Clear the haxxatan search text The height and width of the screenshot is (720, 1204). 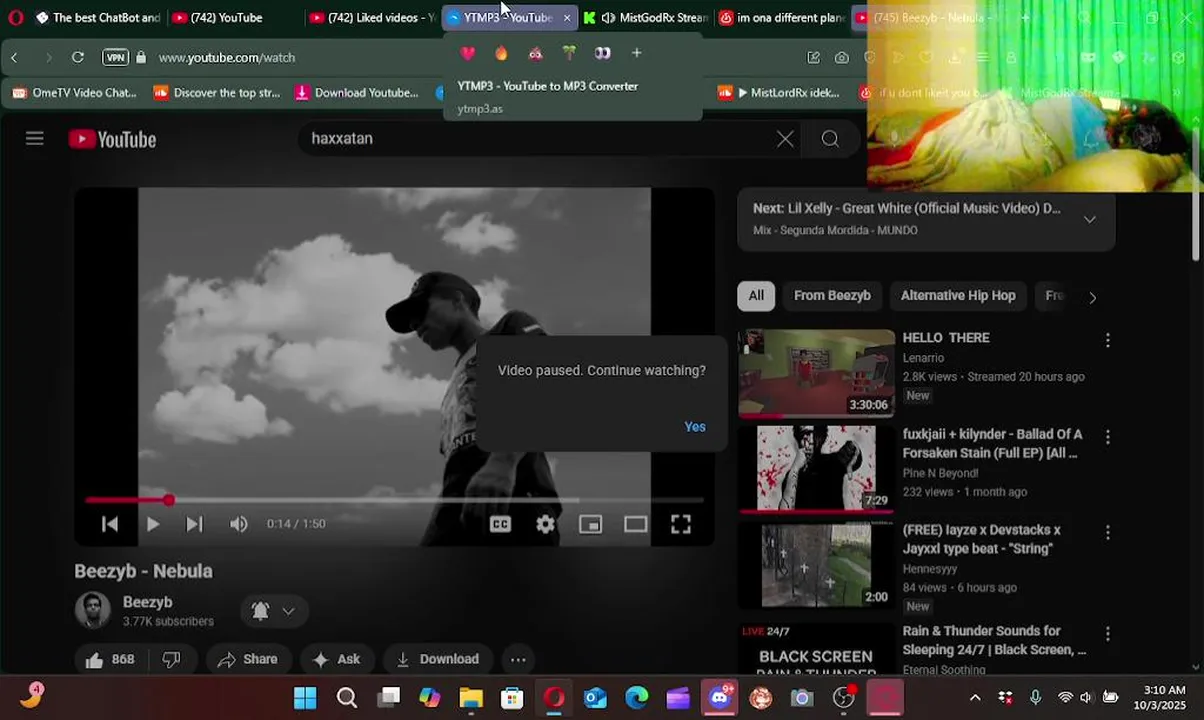(x=785, y=139)
